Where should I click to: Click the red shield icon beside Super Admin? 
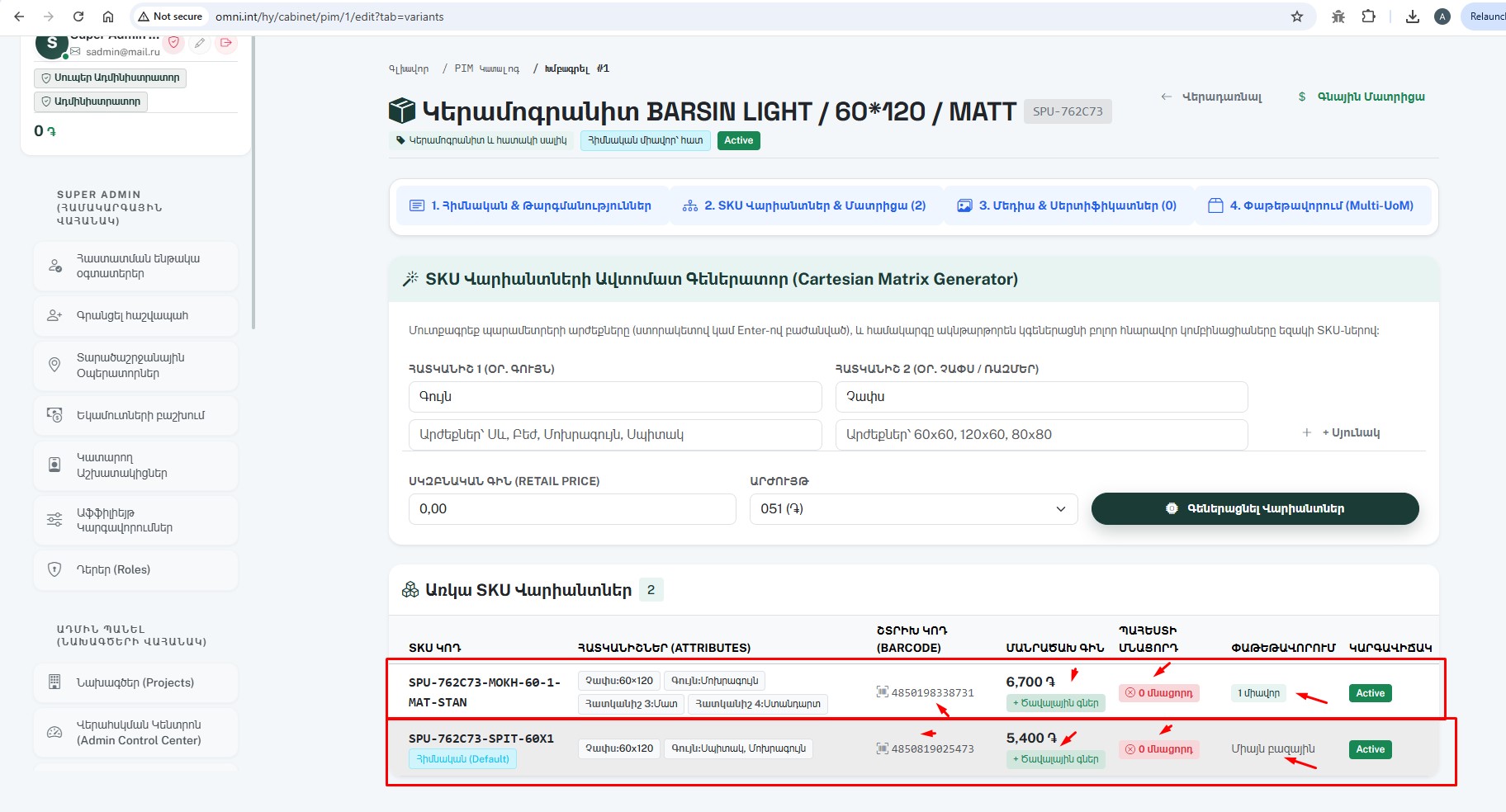[x=173, y=42]
